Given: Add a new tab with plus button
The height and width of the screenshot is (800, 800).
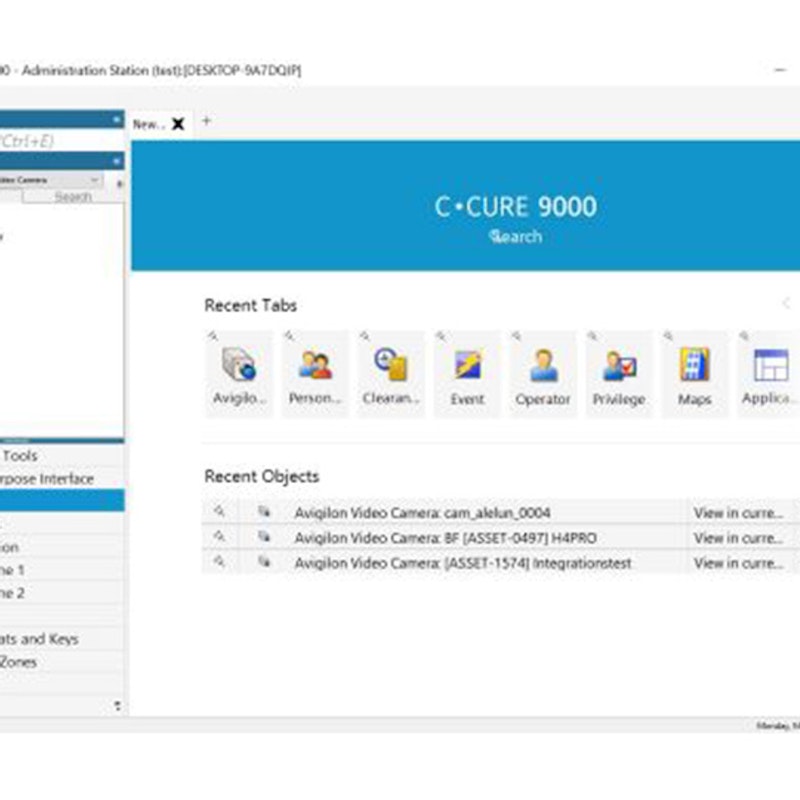Looking at the screenshot, I should pyautogui.click(x=207, y=121).
